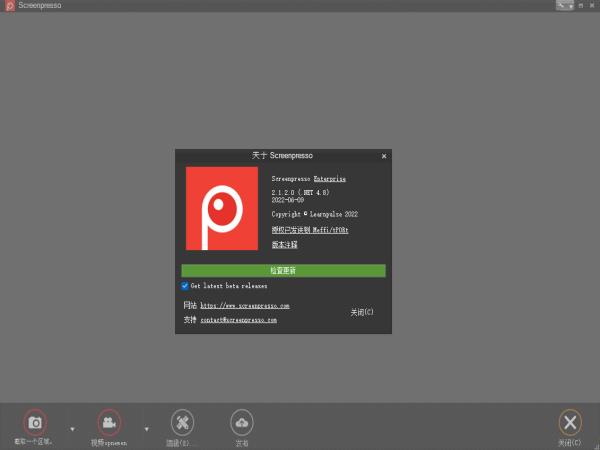This screenshot has width=600, height=450.
Task: Click the Screenpresso app icon in title bar
Action: 10,5
